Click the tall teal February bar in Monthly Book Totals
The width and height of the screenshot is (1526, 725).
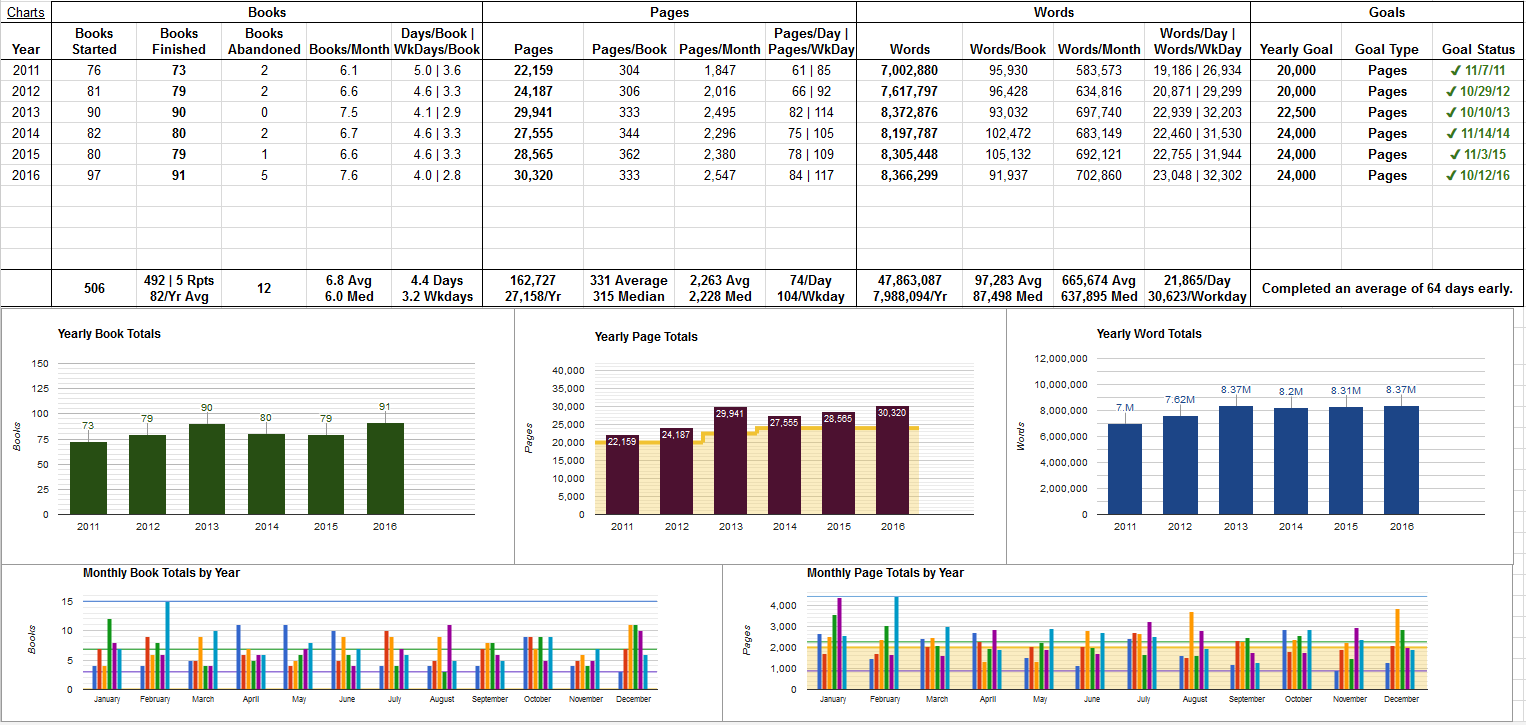pyautogui.click(x=167, y=646)
